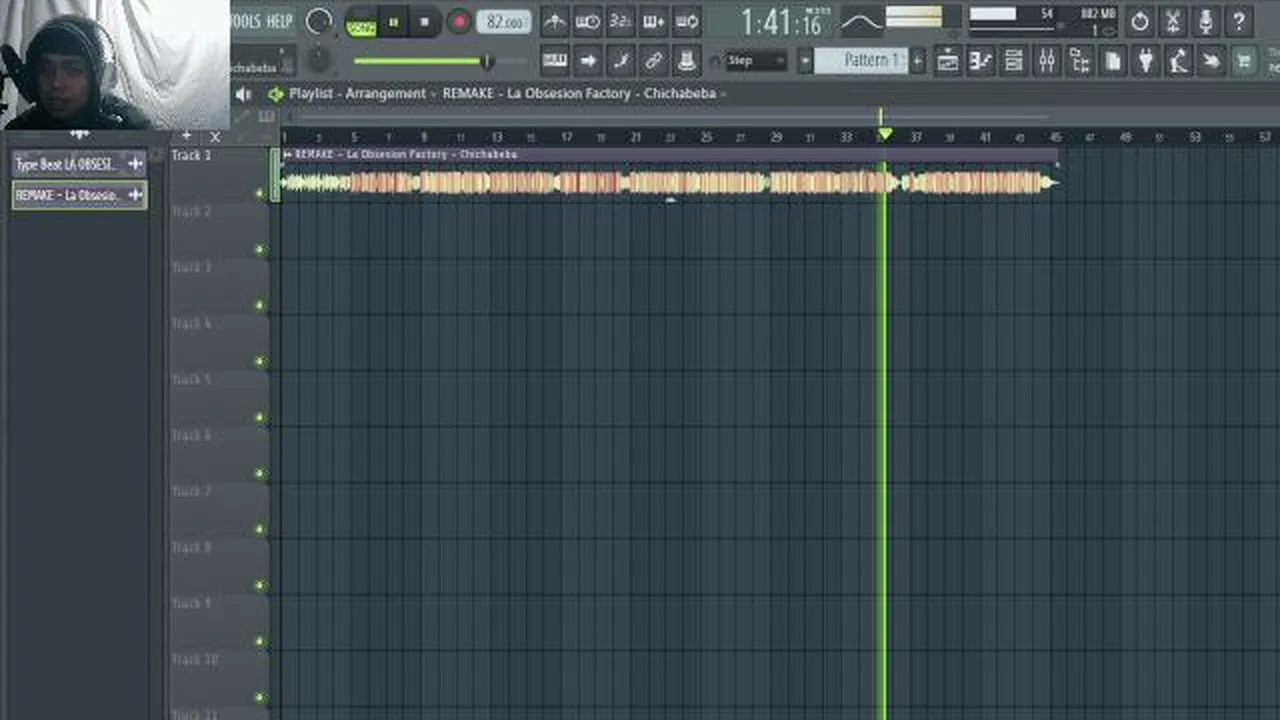The height and width of the screenshot is (720, 1280).
Task: Mute Track 8 with its green switch
Action: (x=261, y=586)
